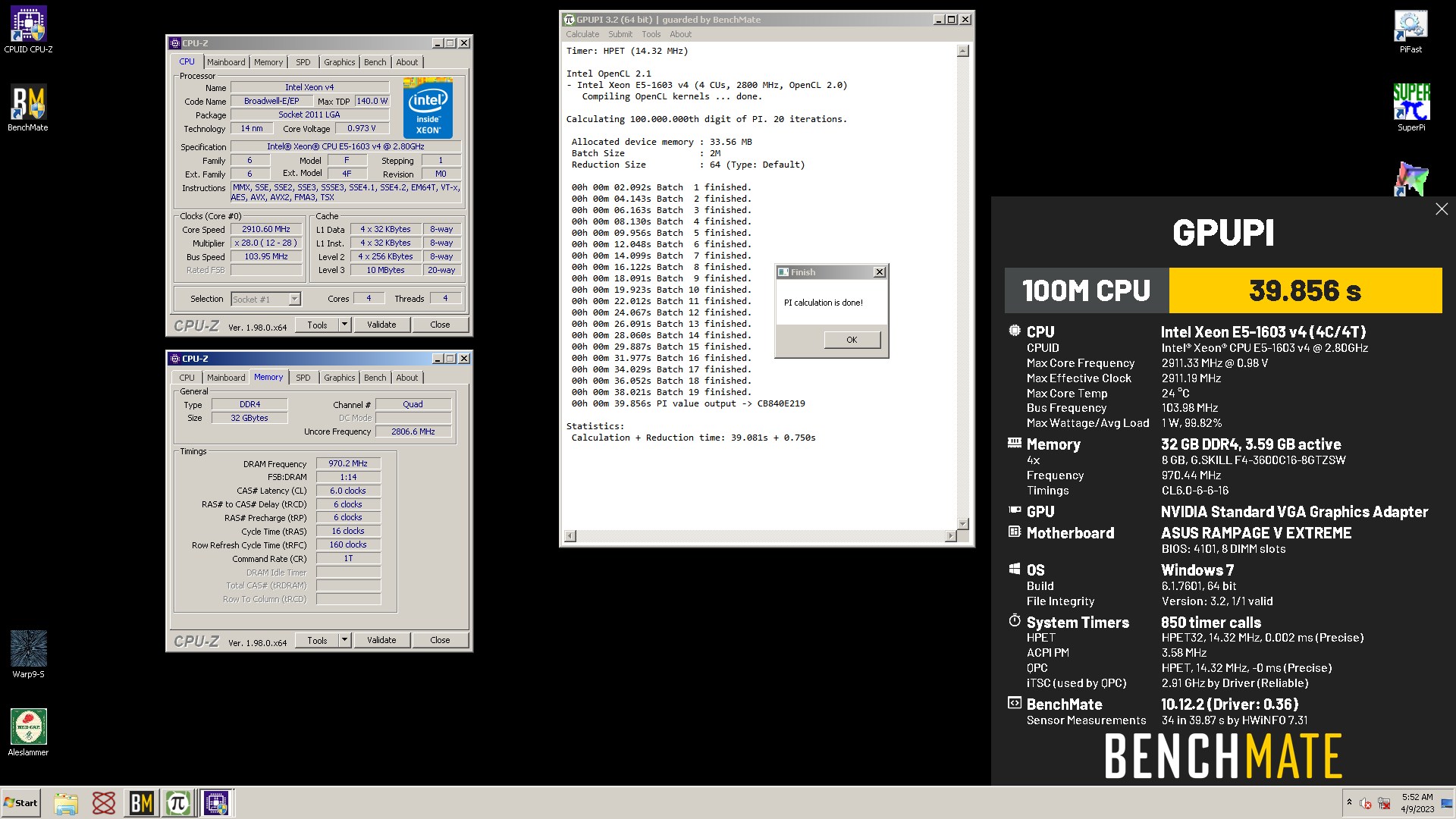Switch to CPU tab in bottom CPU-Z window

pyautogui.click(x=187, y=378)
